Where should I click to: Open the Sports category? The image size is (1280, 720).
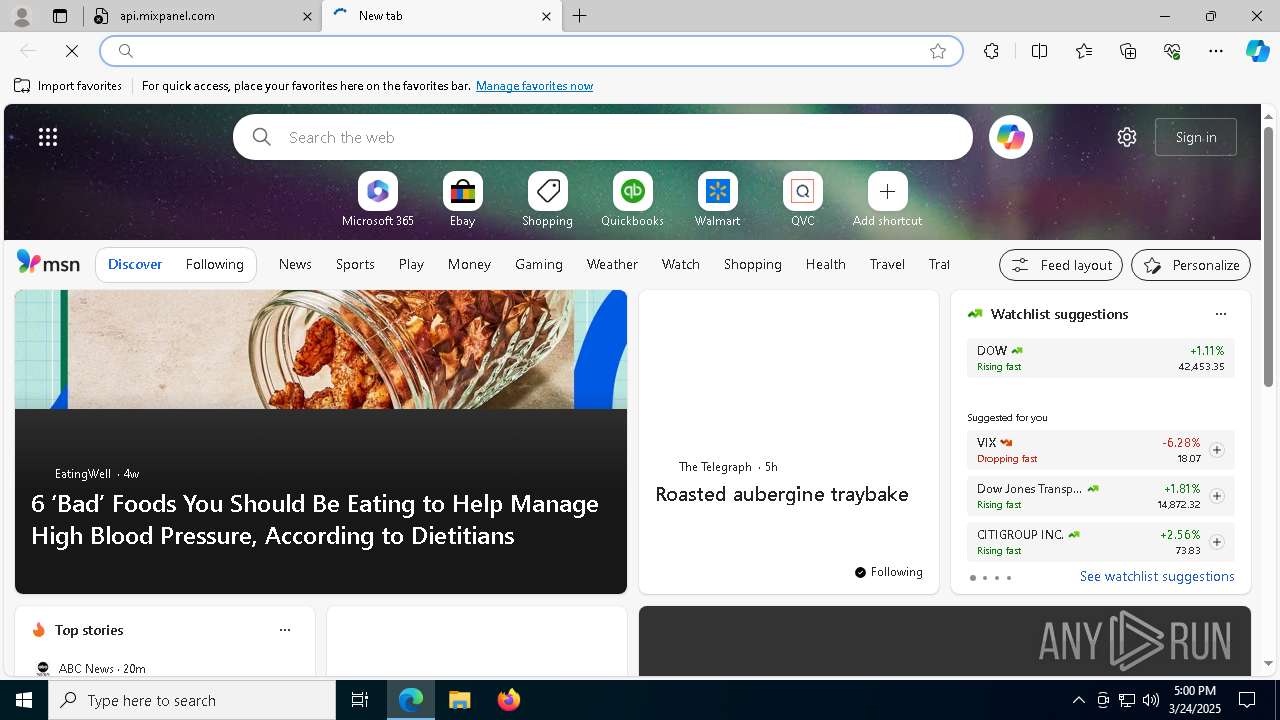(x=355, y=265)
